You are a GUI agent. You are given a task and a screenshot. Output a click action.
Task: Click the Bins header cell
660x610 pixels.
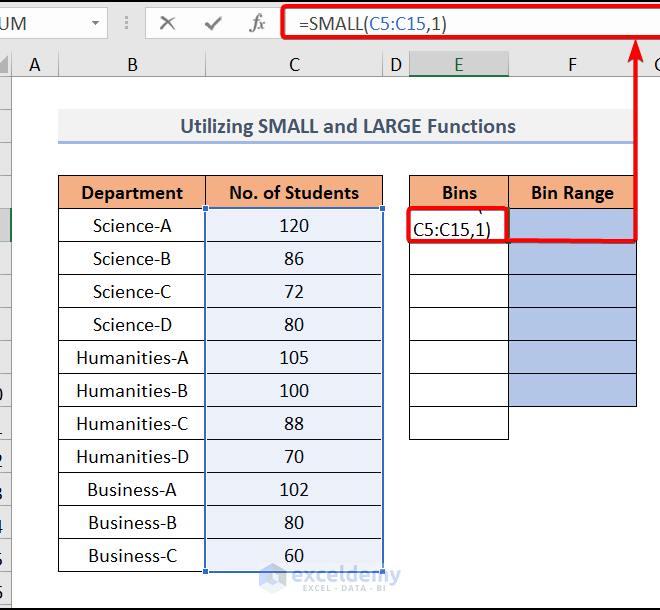pyautogui.click(x=459, y=193)
